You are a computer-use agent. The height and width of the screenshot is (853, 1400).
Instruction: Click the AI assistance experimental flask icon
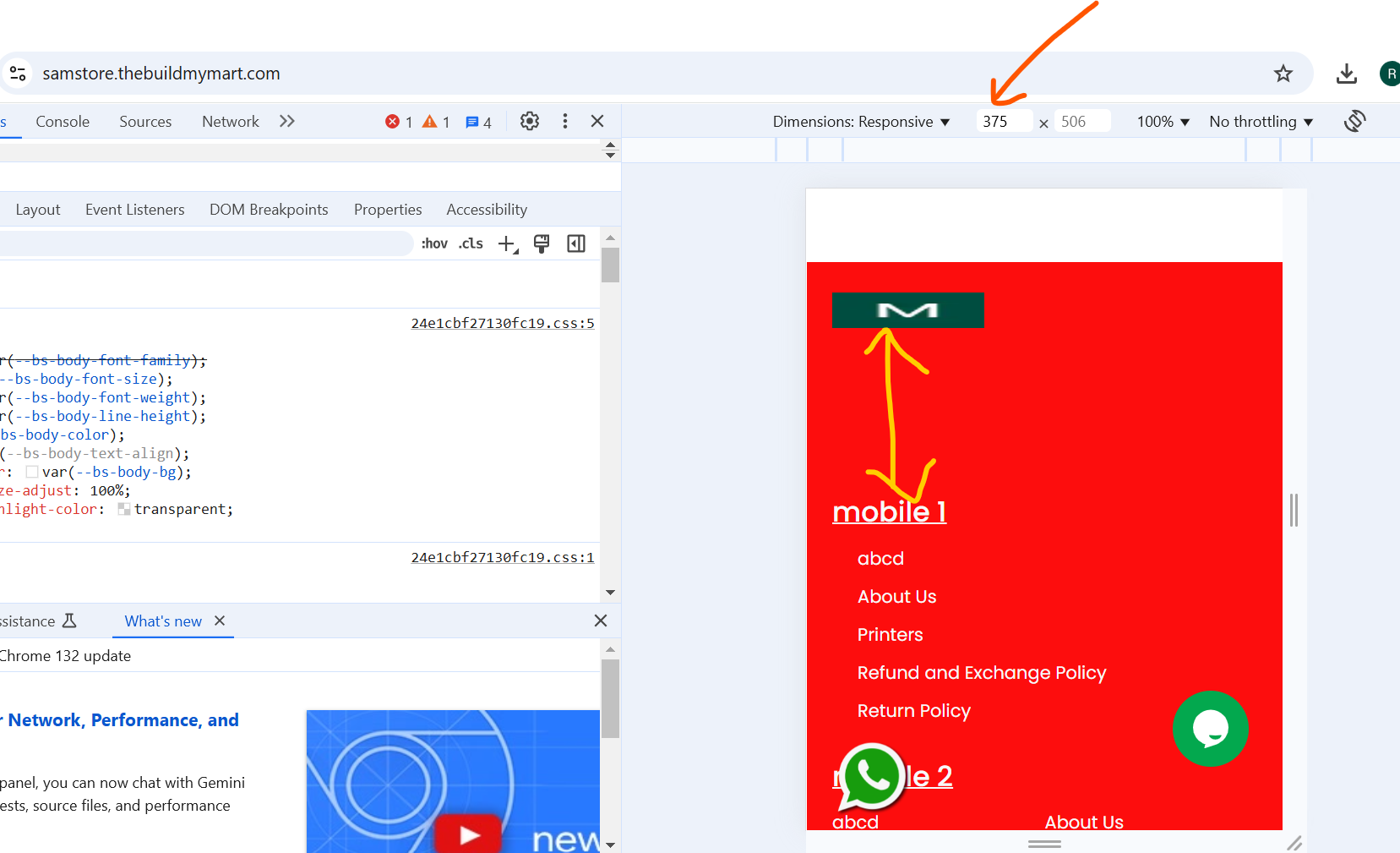coord(69,621)
